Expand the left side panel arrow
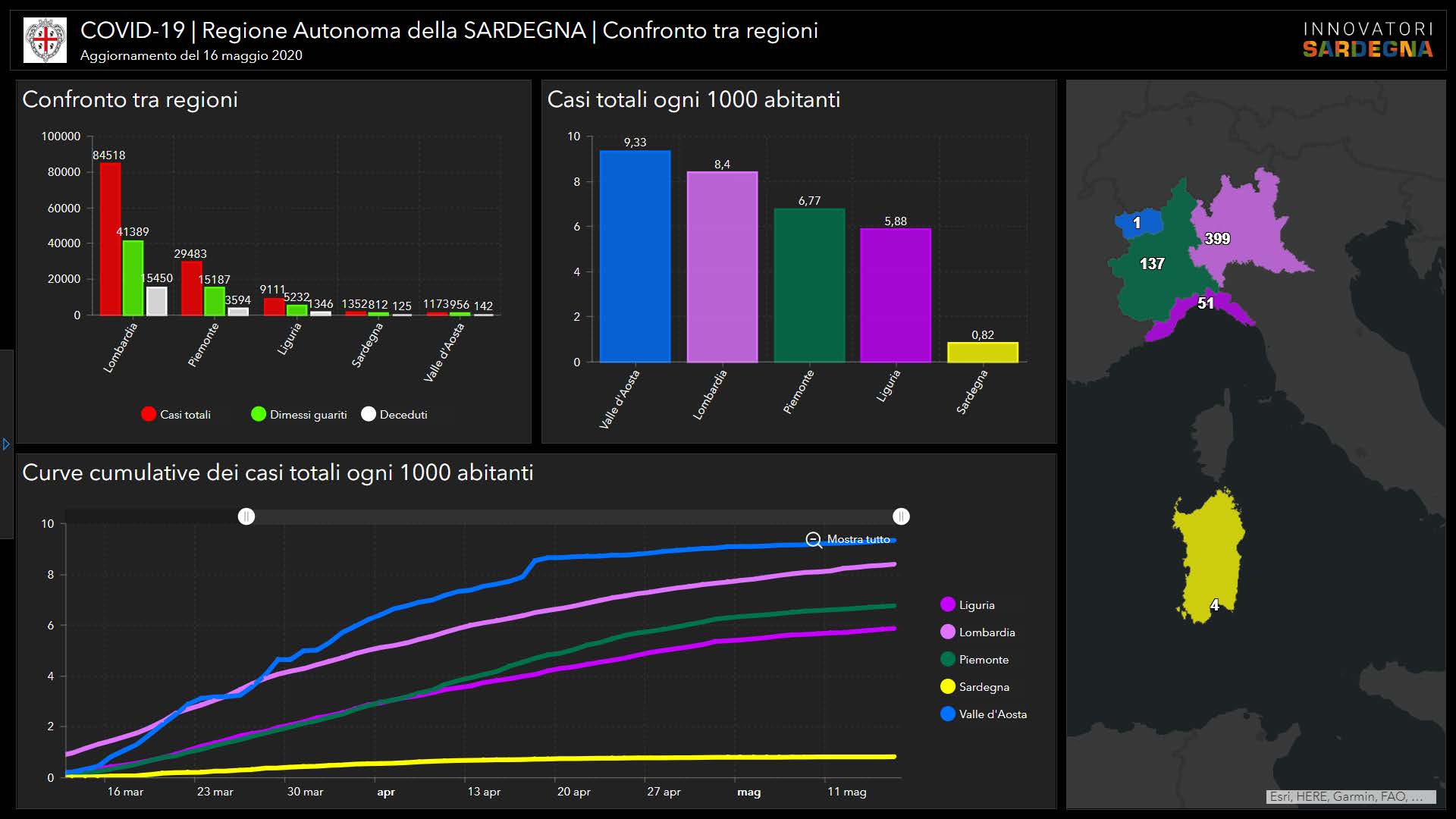The height and width of the screenshot is (819, 1456). click(x=6, y=444)
